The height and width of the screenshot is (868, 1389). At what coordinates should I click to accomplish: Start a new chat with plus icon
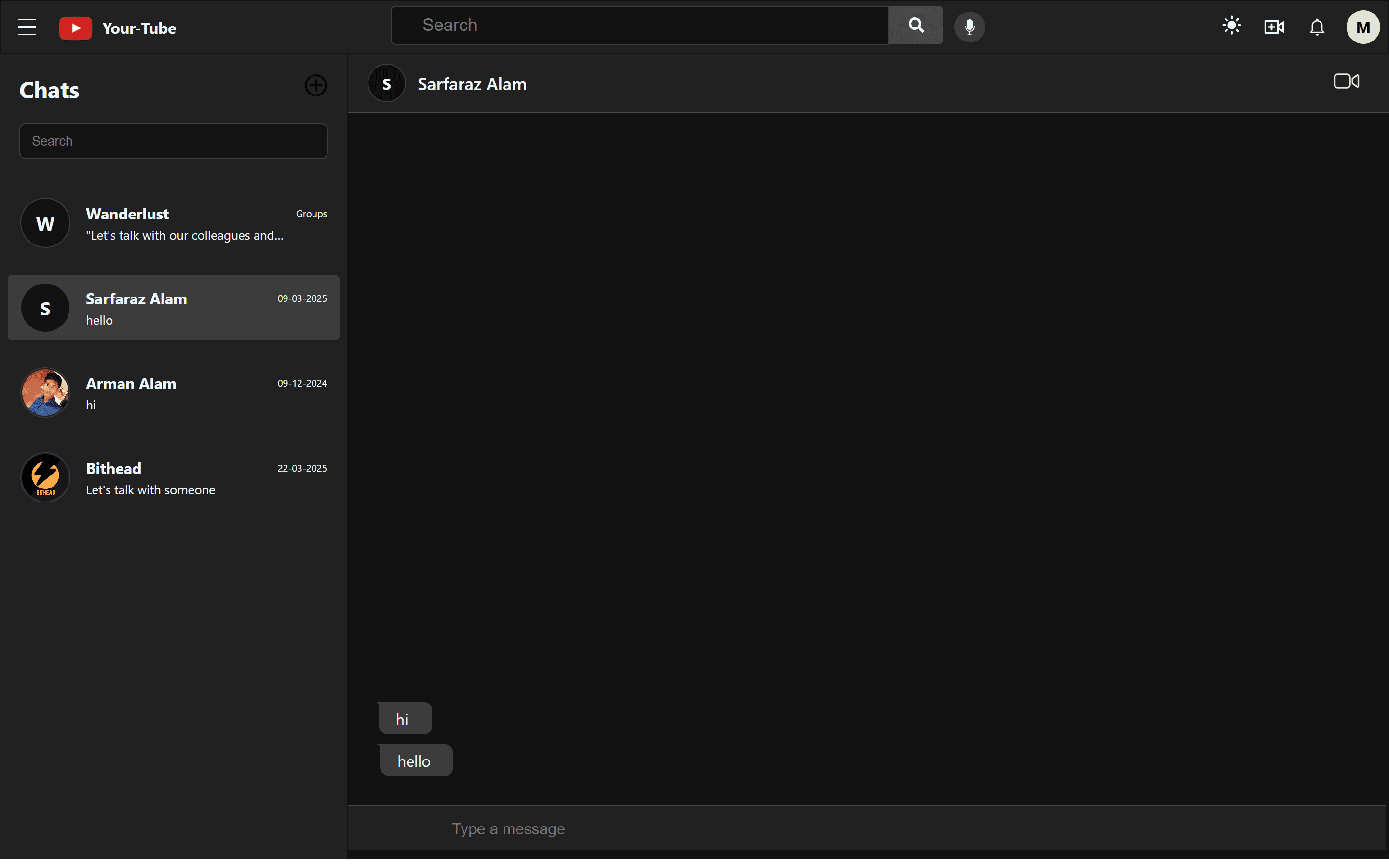tap(316, 85)
